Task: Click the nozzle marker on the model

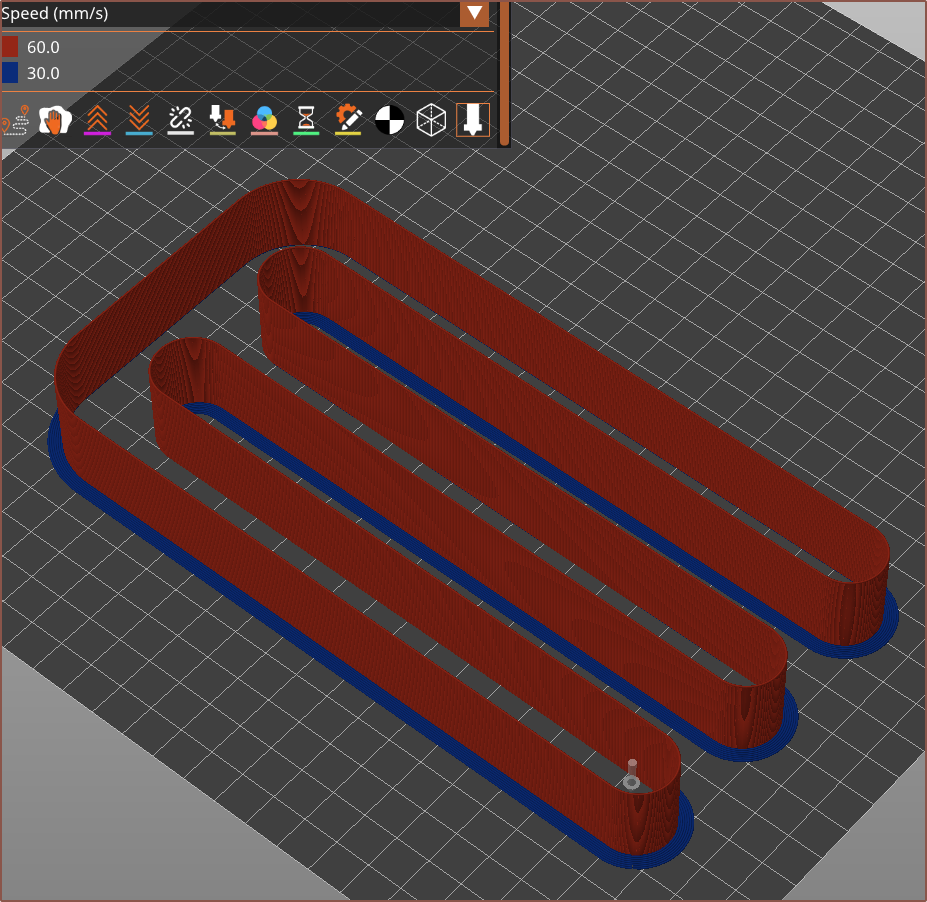Action: pos(631,776)
